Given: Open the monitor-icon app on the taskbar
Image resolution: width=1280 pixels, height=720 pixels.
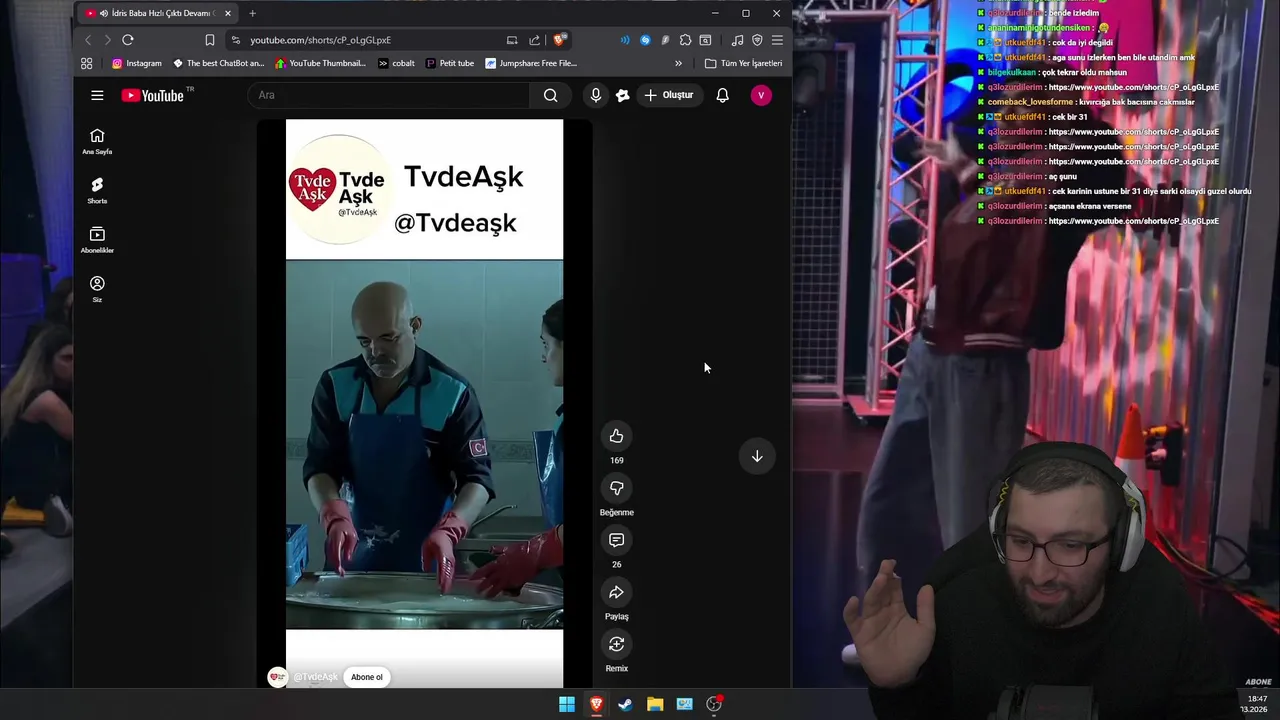Looking at the screenshot, I should click(x=684, y=704).
